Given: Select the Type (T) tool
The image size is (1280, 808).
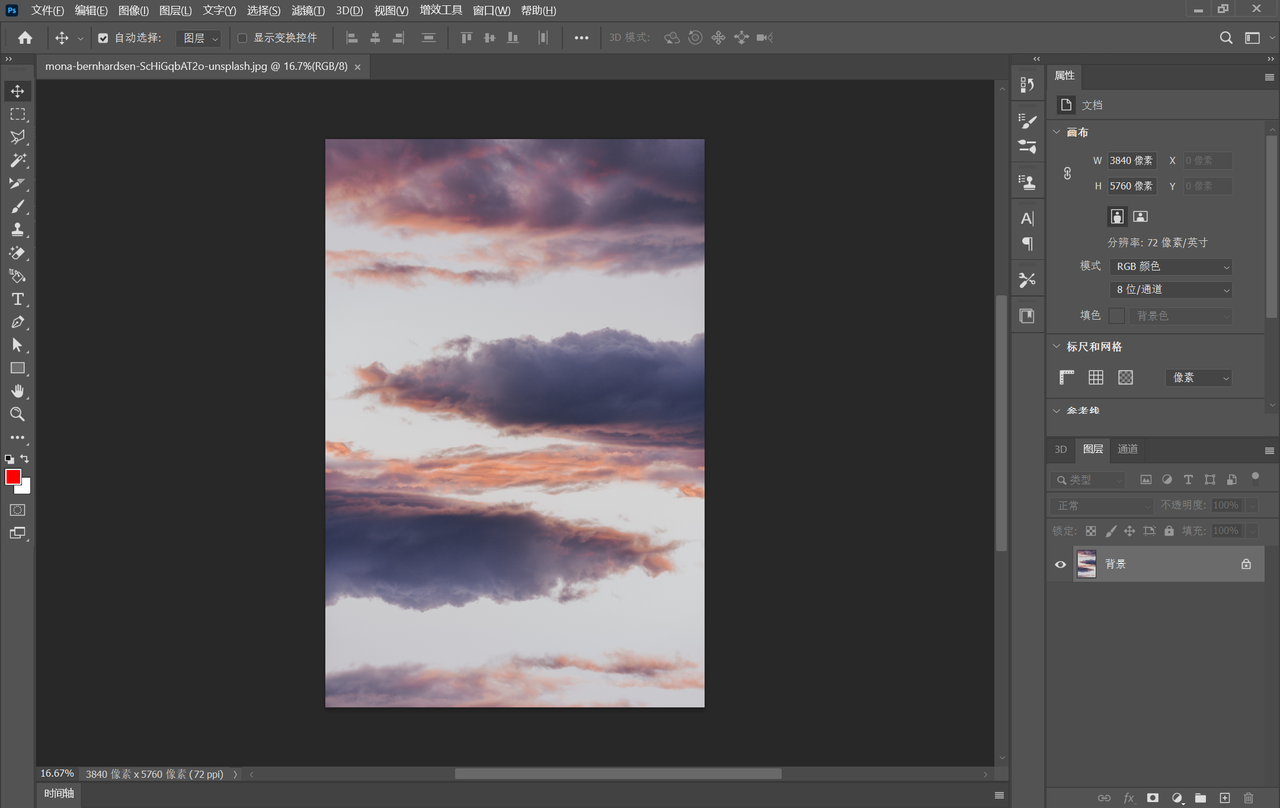Looking at the screenshot, I should coord(17,299).
